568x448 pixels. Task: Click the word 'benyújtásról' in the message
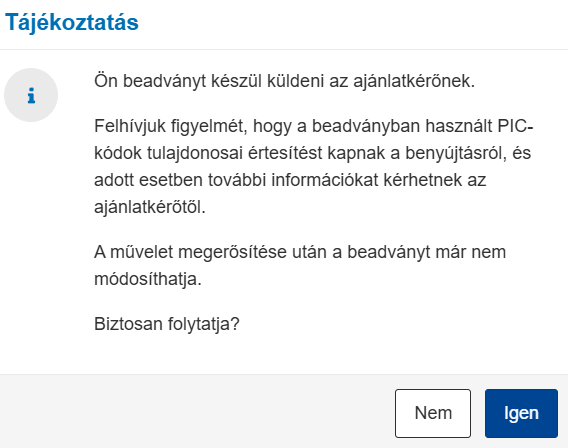pos(456,153)
